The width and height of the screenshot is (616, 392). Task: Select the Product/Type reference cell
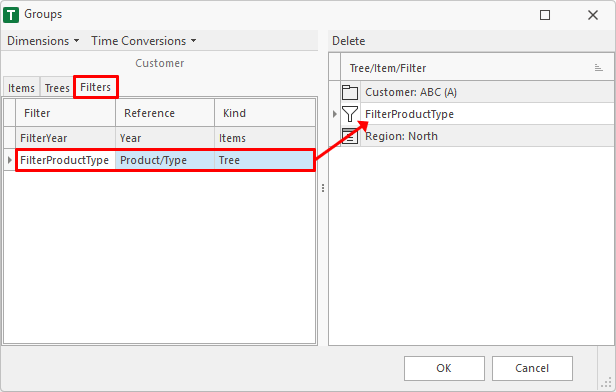coord(165,160)
